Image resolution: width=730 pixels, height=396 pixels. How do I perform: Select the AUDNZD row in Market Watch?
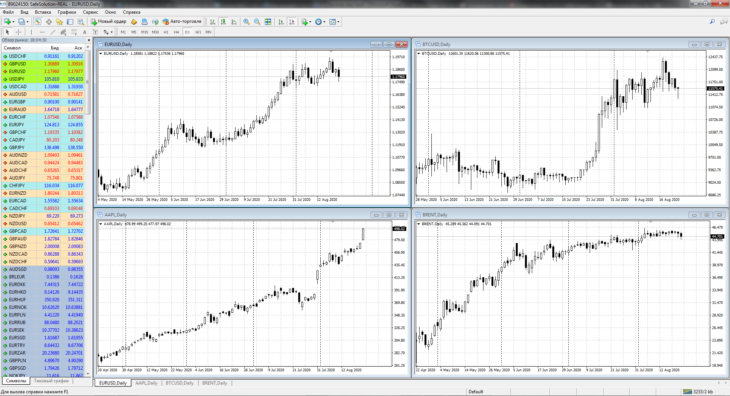pos(43,155)
